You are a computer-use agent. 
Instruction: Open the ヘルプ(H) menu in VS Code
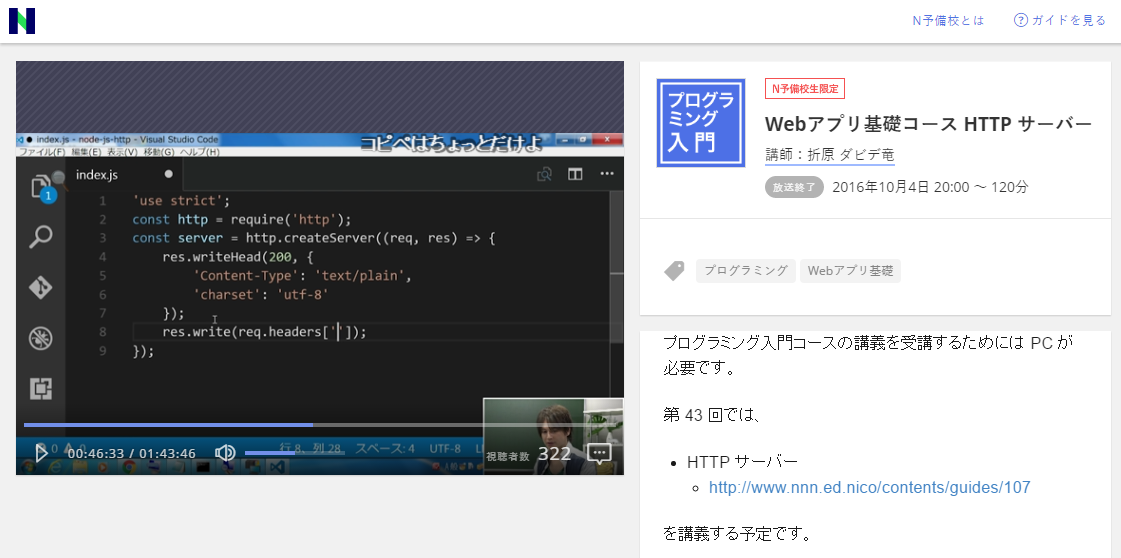(199, 152)
